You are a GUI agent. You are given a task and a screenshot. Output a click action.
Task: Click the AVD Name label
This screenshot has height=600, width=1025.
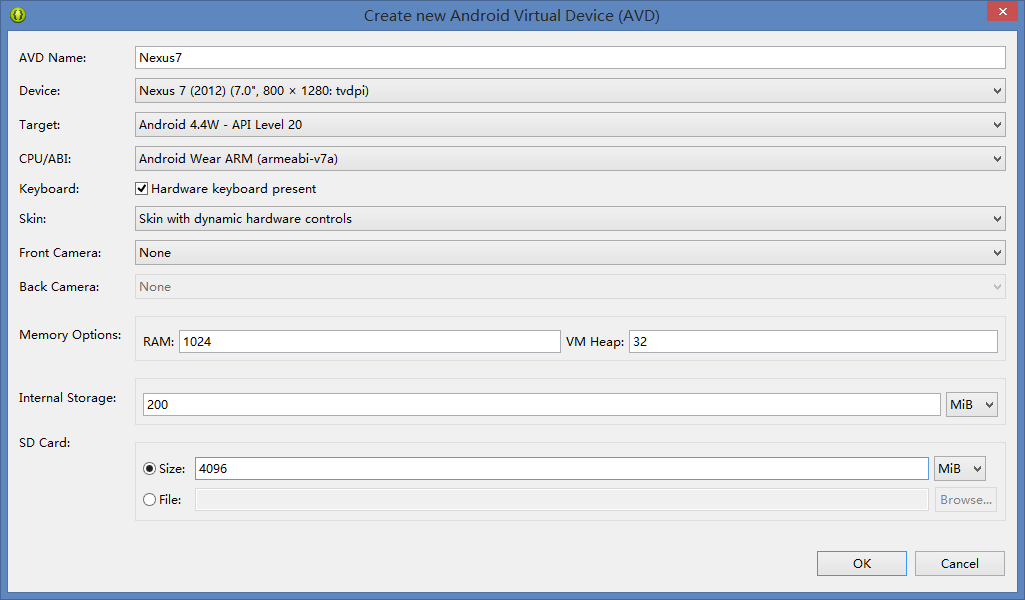click(52, 58)
